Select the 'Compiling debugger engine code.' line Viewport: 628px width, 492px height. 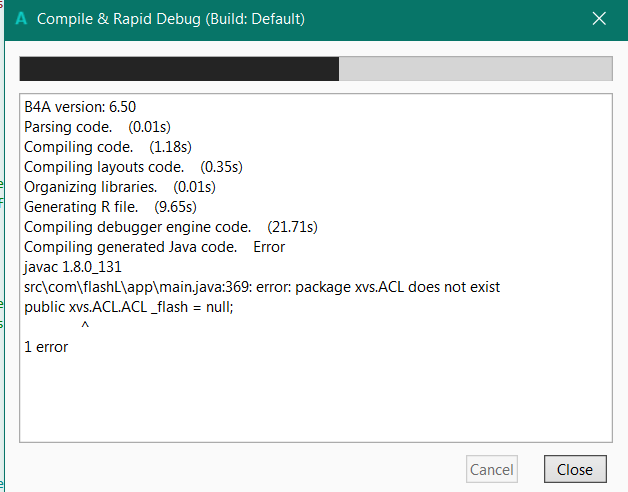(170, 227)
